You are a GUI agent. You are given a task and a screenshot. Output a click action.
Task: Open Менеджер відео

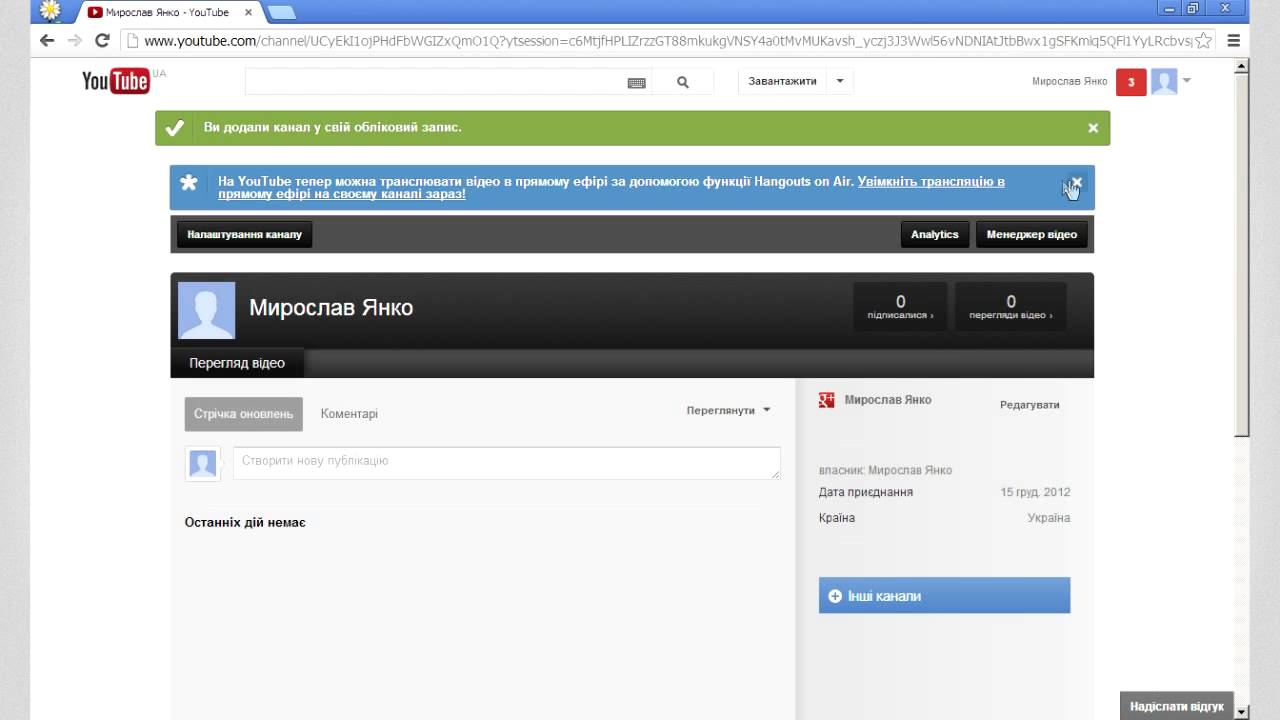click(x=1032, y=235)
